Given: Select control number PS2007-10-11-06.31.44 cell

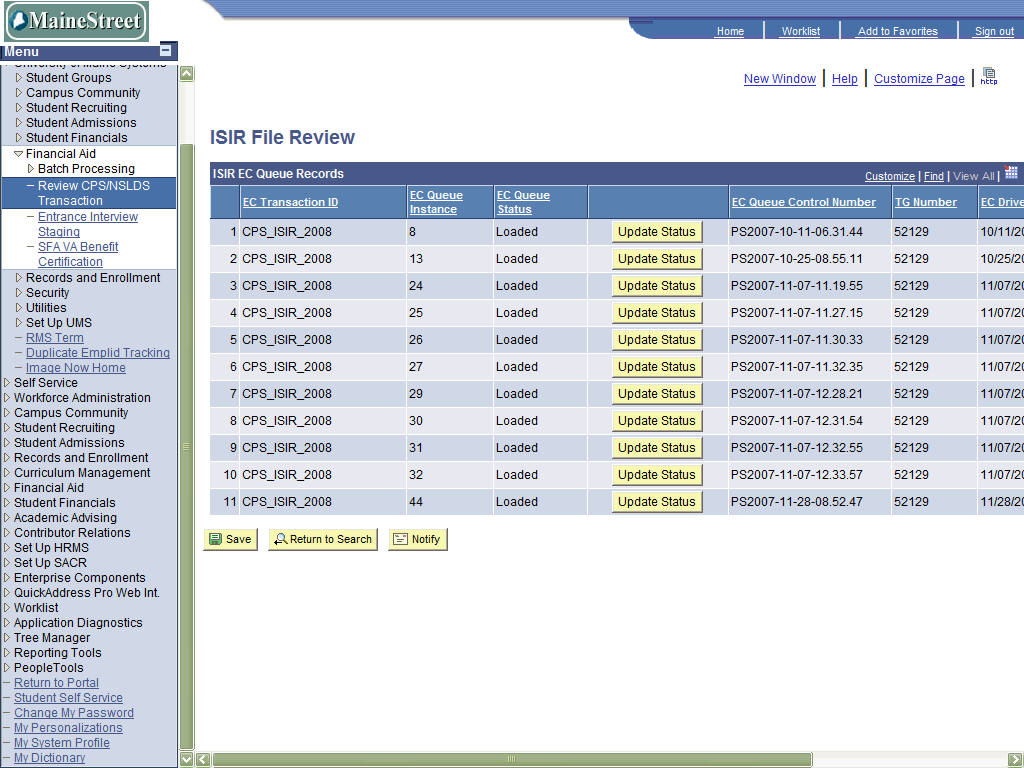Looking at the screenshot, I should (x=810, y=232).
